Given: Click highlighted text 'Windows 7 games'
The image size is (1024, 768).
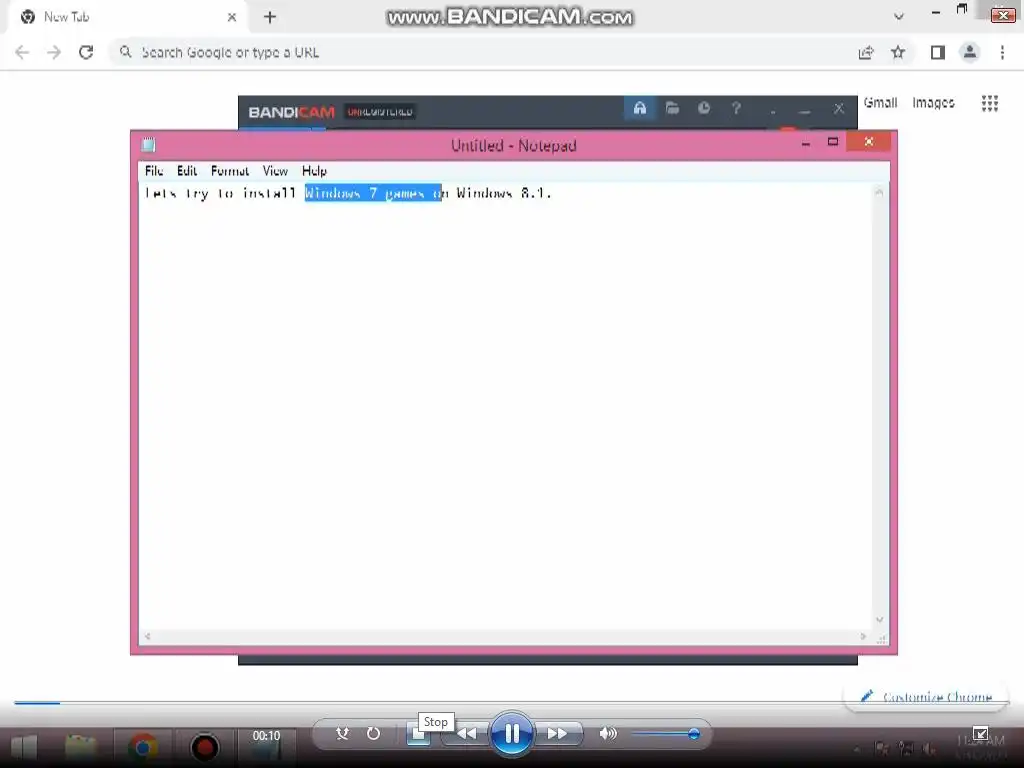Looking at the screenshot, I should [364, 193].
